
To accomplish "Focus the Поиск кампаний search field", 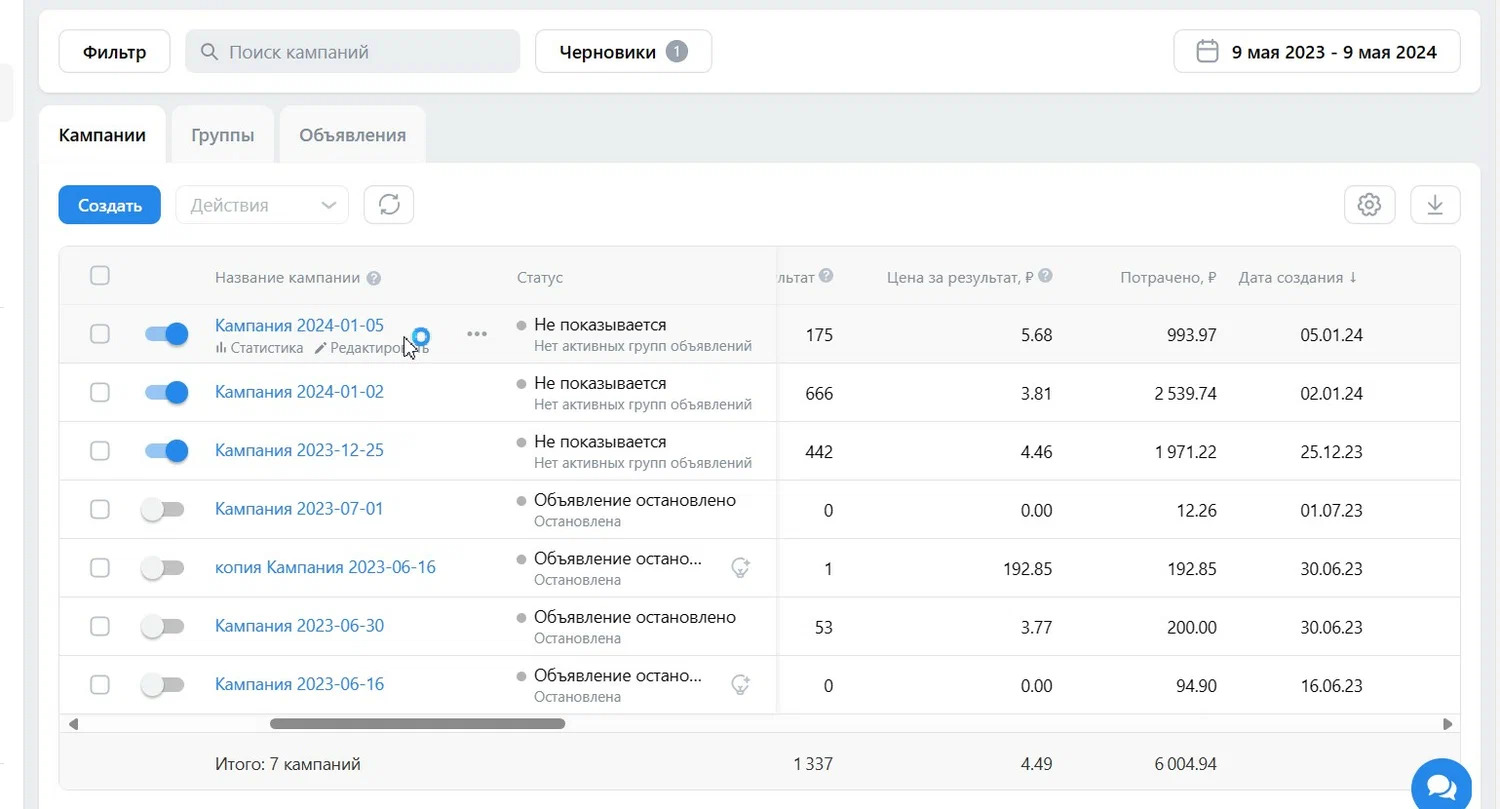I will [352, 52].
